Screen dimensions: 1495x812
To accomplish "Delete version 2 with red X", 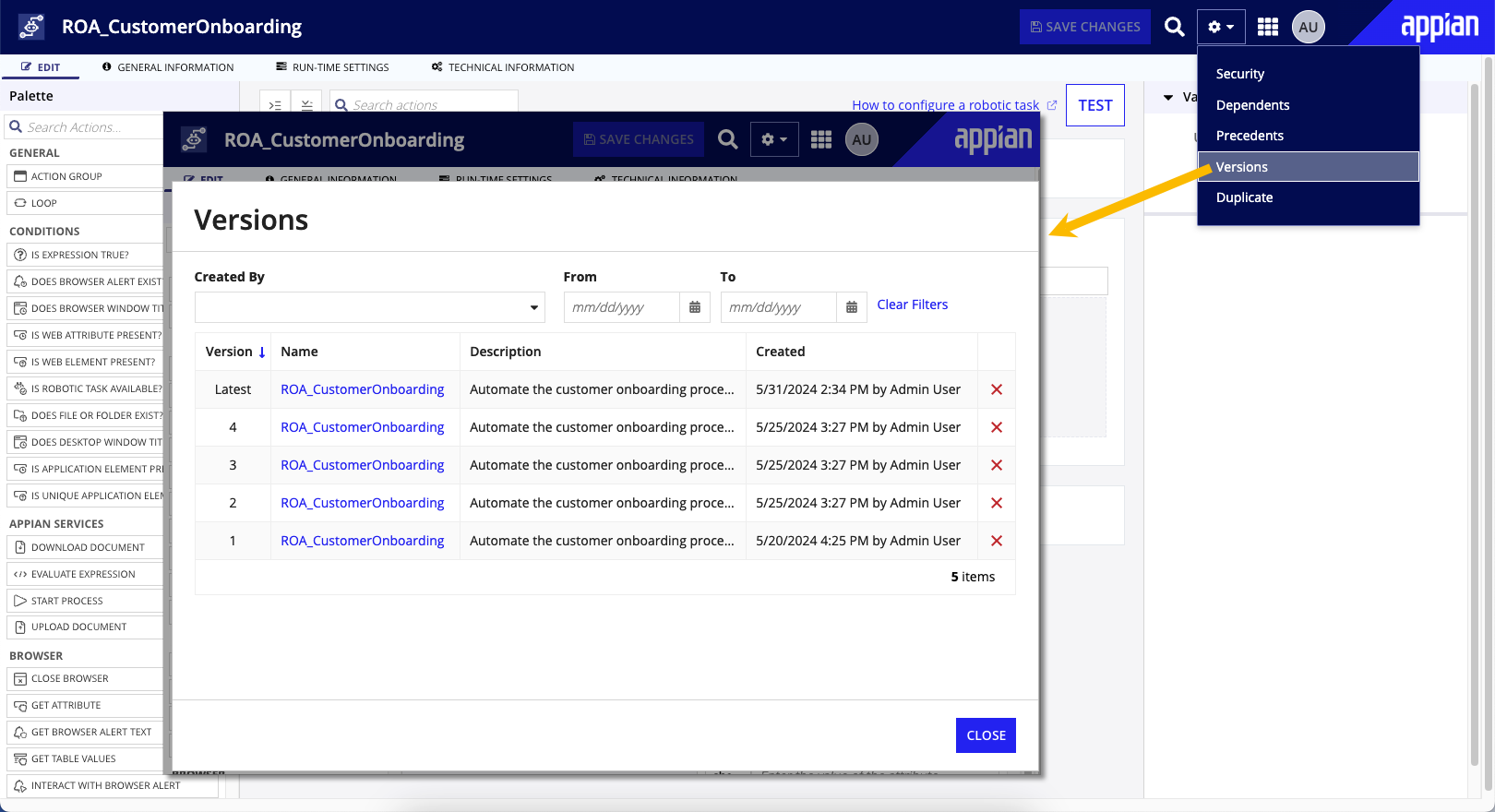I will [997, 503].
